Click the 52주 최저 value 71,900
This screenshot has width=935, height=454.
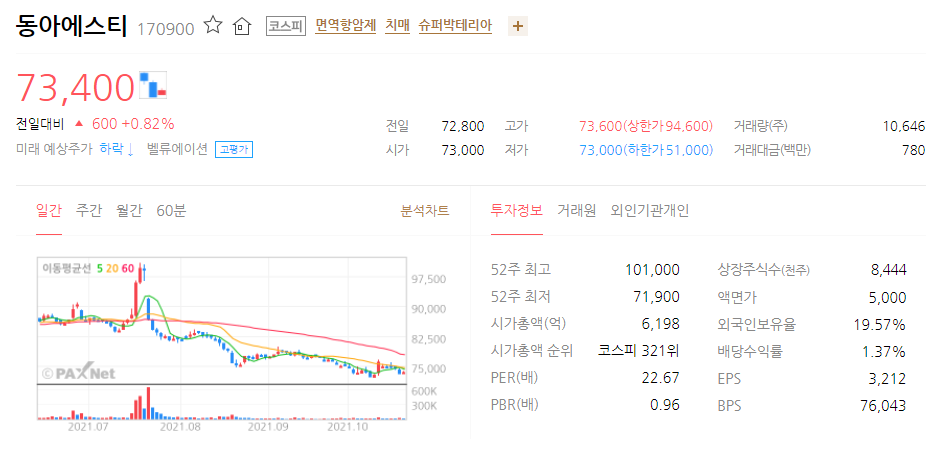(658, 297)
